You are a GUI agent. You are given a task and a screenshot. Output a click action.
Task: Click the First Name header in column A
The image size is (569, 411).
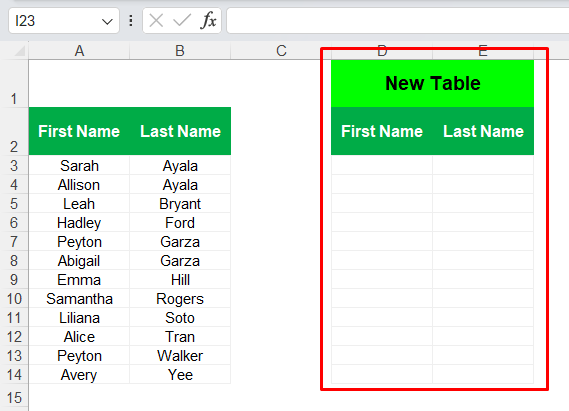[79, 131]
